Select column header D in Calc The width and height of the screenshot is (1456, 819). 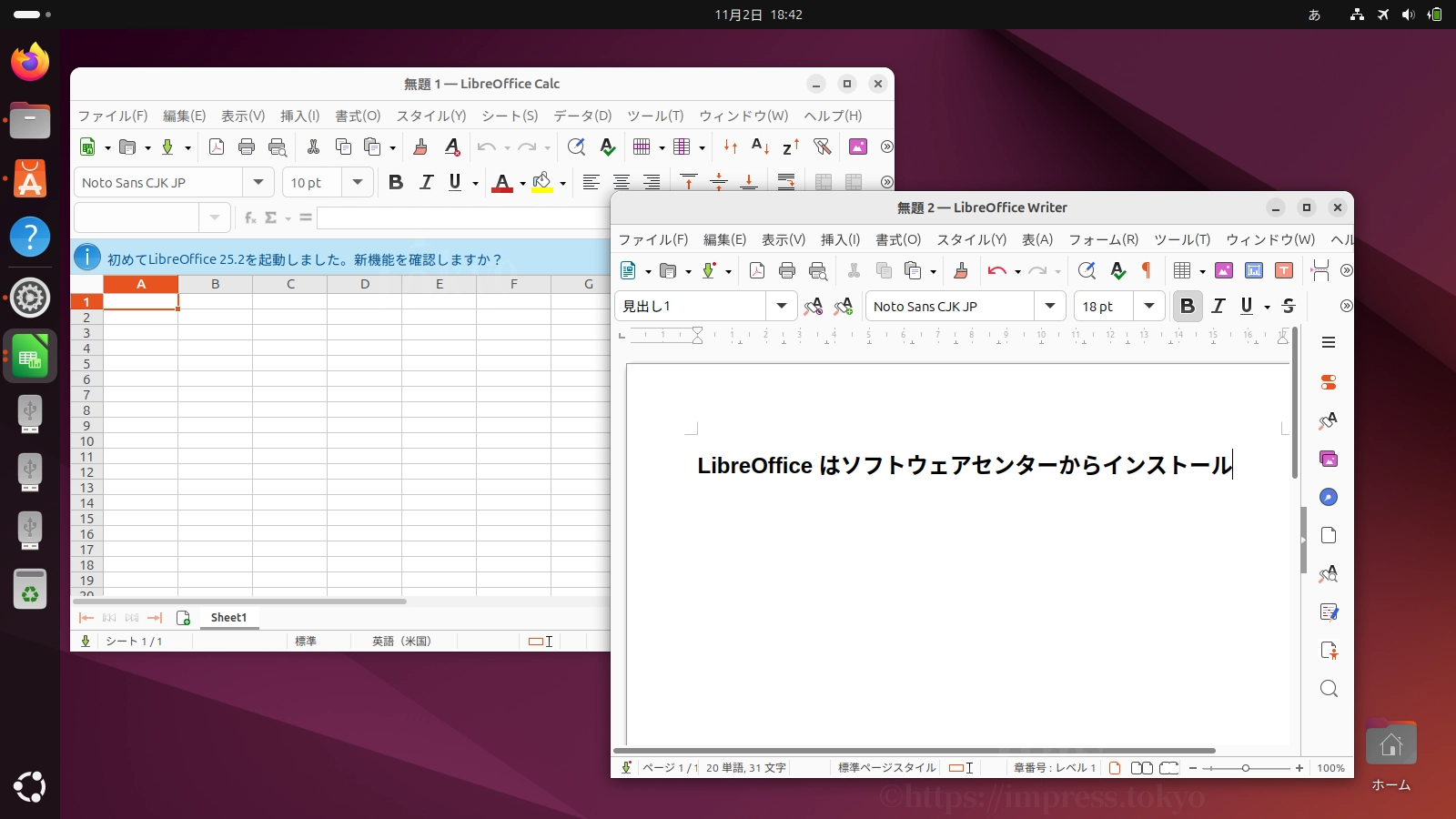coord(365,284)
